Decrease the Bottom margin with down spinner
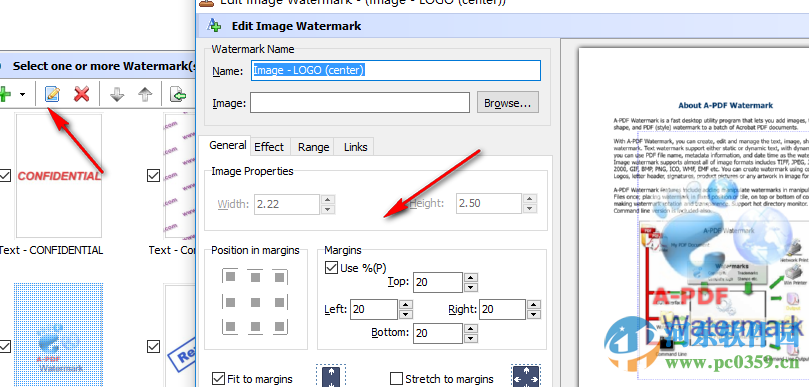 pos(471,339)
